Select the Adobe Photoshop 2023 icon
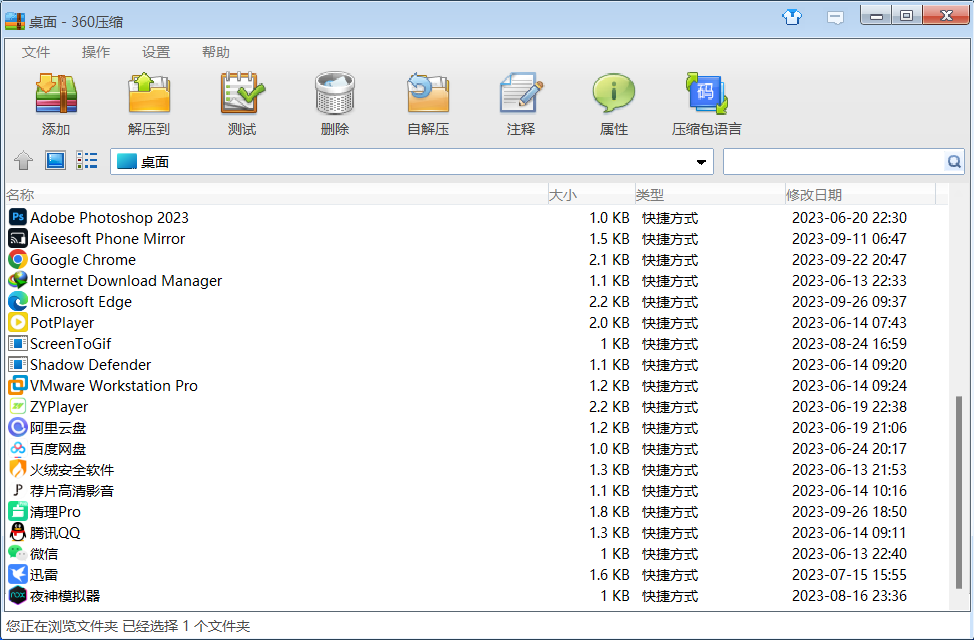 (18, 217)
